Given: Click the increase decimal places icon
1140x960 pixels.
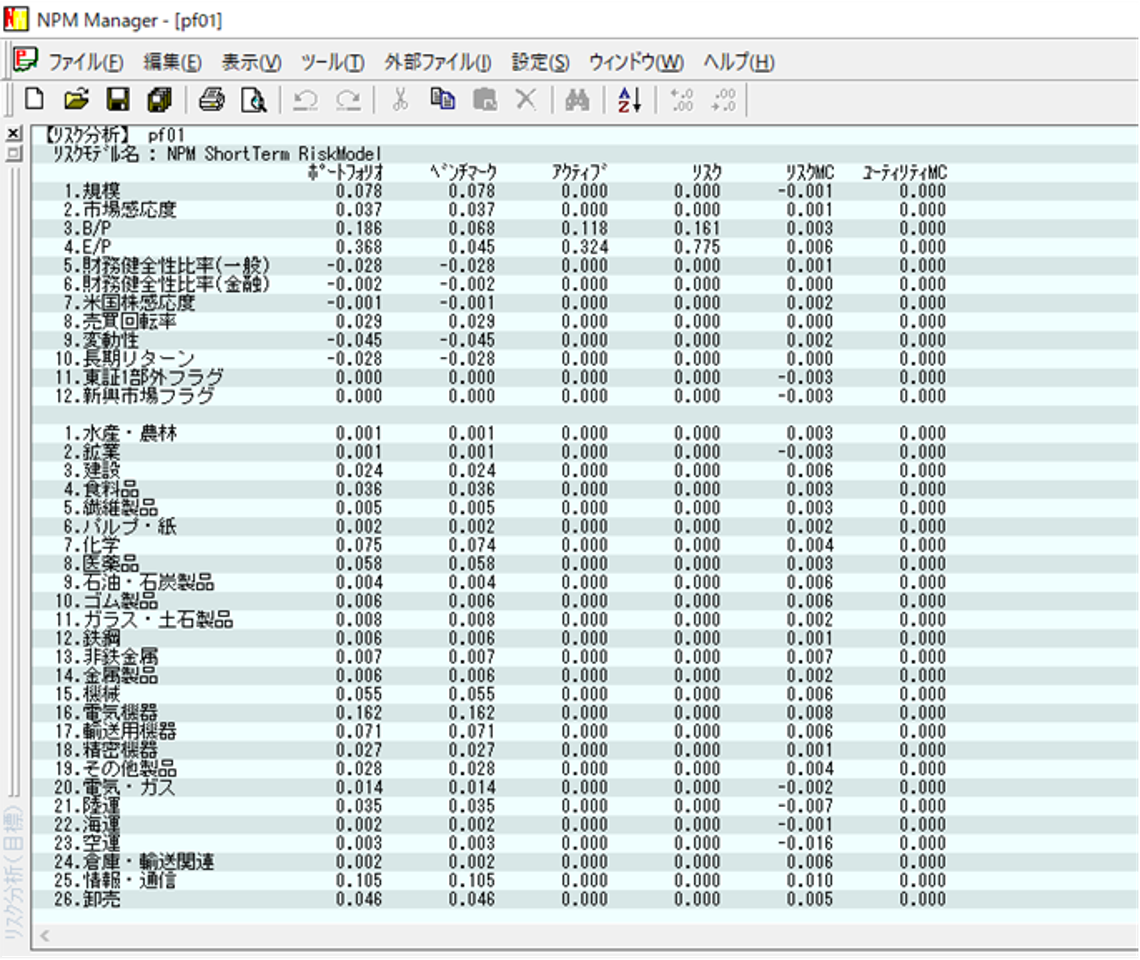Looking at the screenshot, I should point(682,99).
